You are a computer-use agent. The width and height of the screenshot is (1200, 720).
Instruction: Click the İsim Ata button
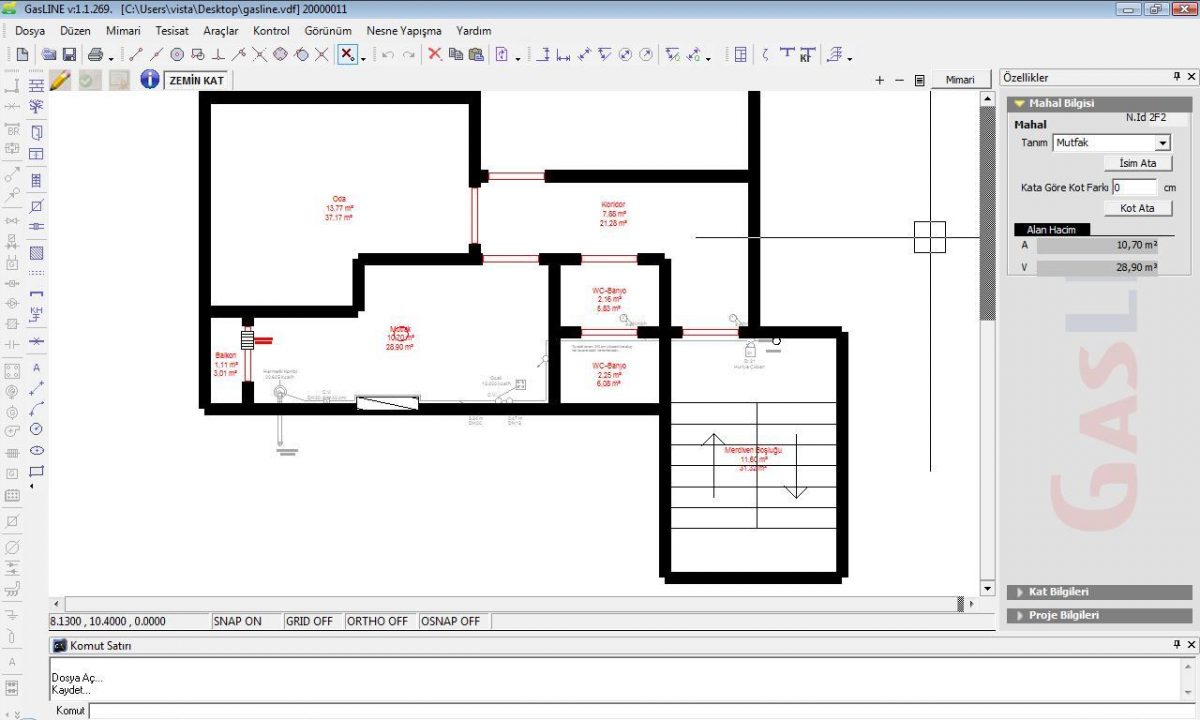[1138, 163]
